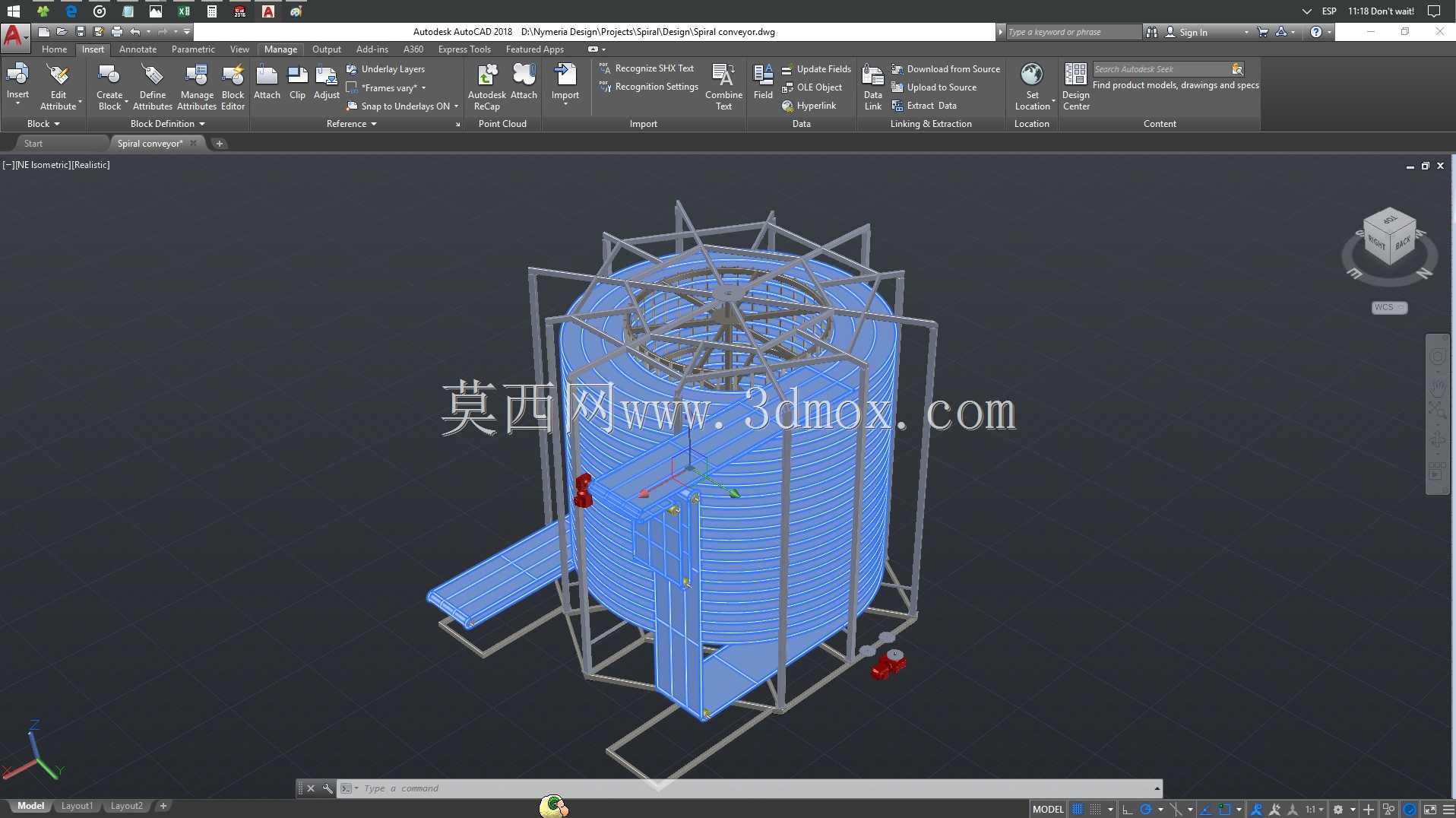Viewport: 1456px width, 818px height.
Task: Open the Design Center
Action: click(x=1076, y=87)
